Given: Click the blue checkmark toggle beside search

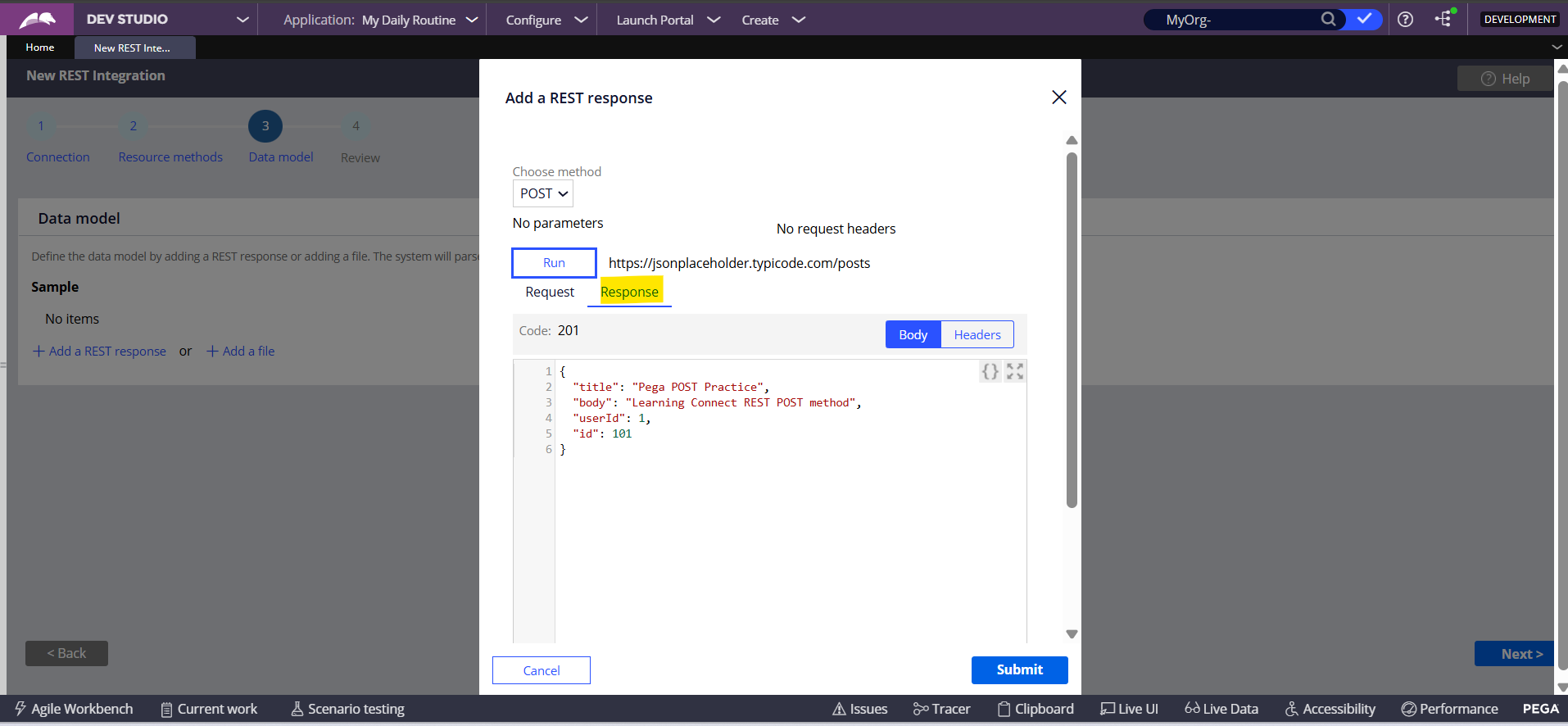Looking at the screenshot, I should (1364, 19).
